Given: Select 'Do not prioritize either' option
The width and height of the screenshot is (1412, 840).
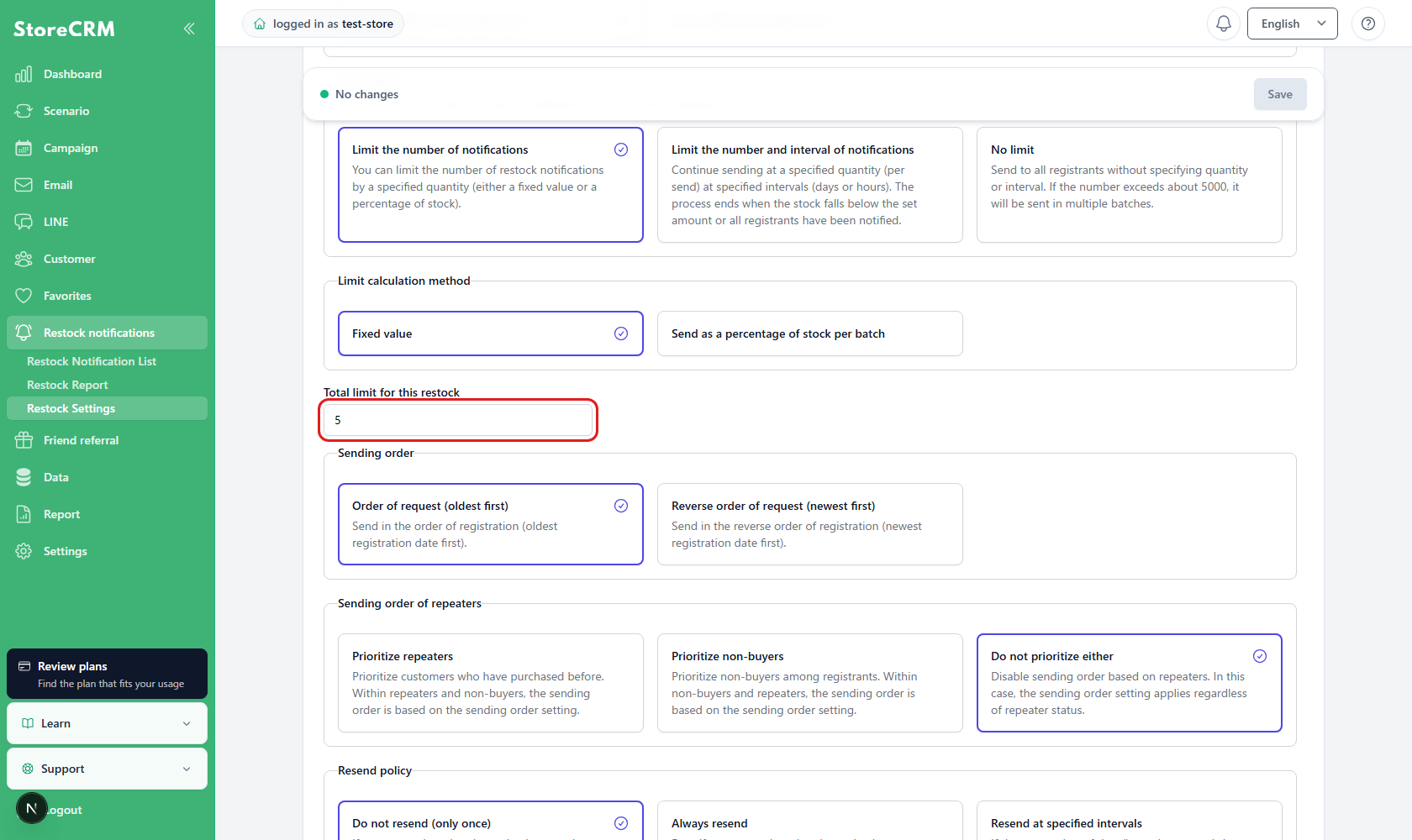Looking at the screenshot, I should click(1130, 683).
